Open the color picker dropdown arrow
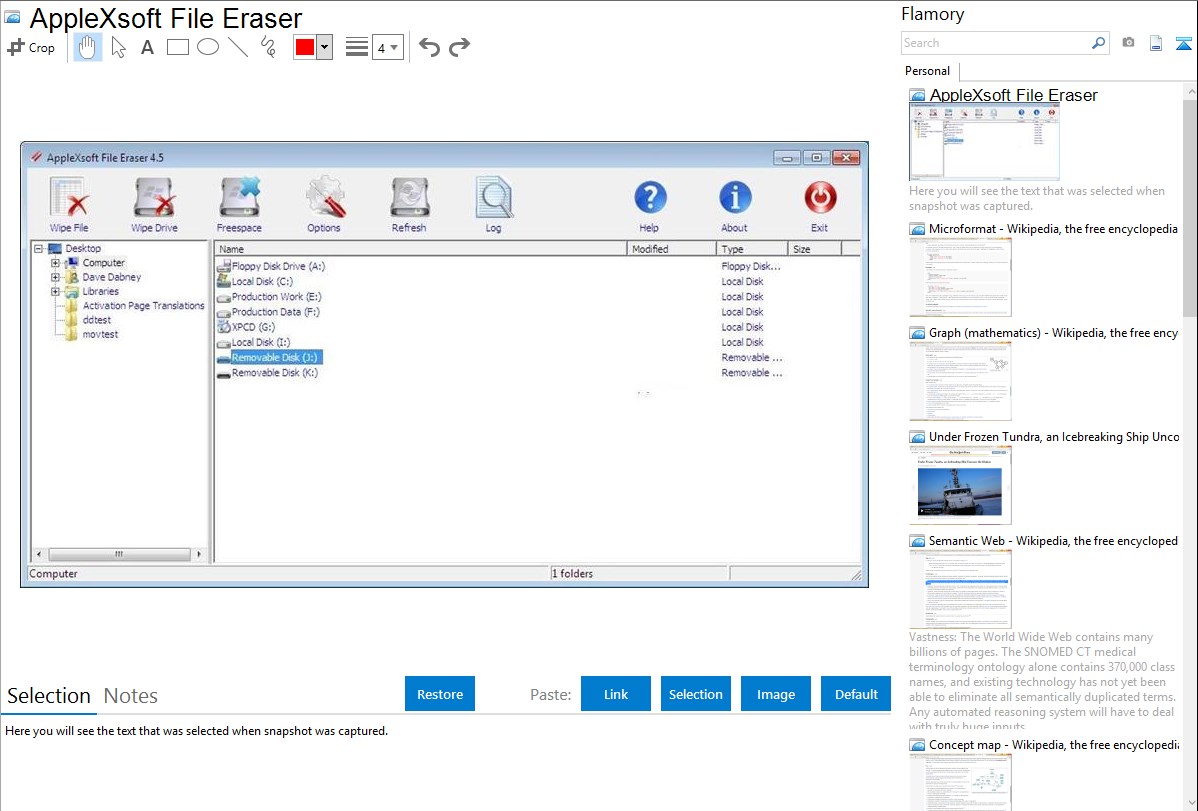 coord(324,47)
